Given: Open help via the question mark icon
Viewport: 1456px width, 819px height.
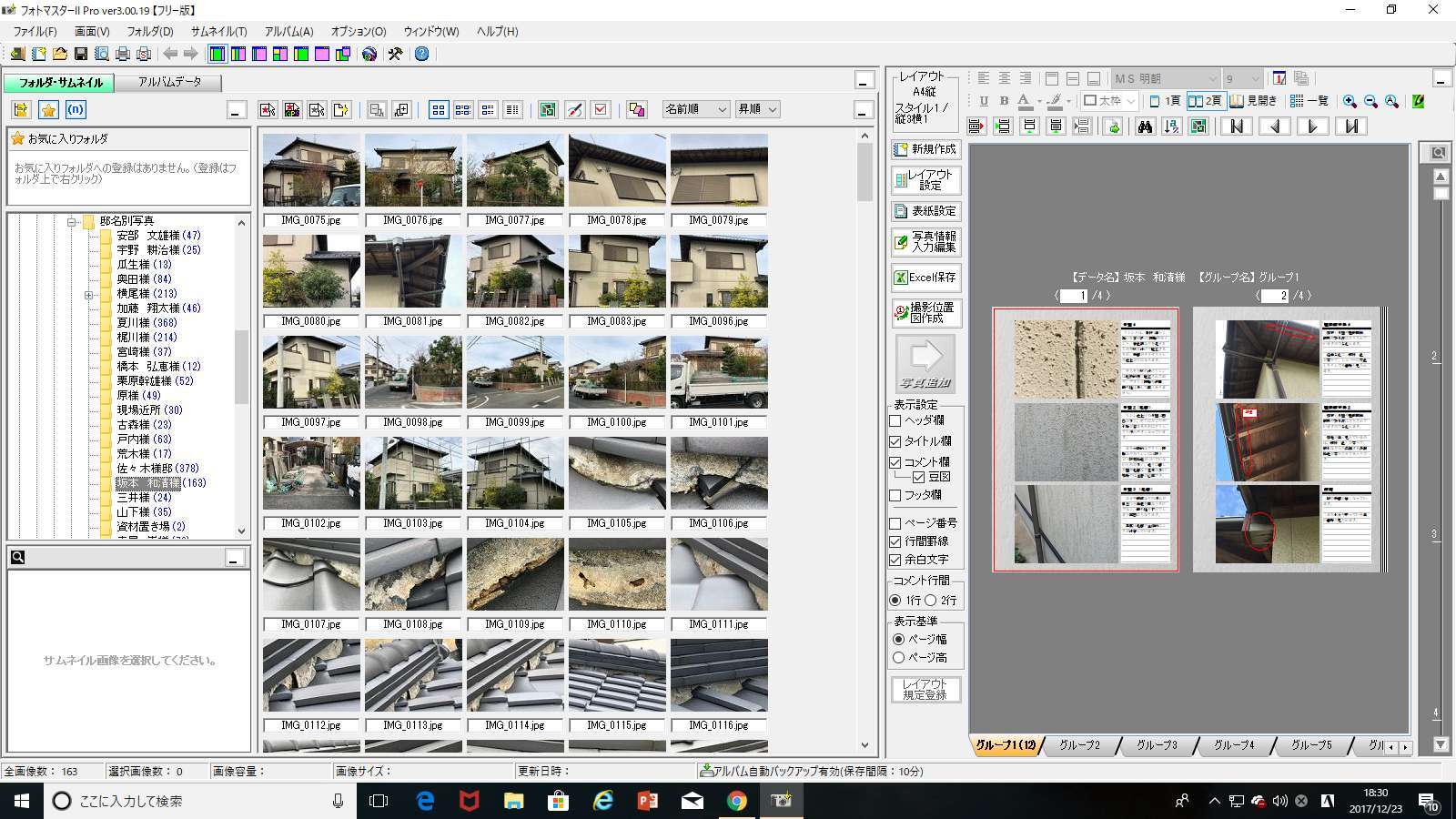Looking at the screenshot, I should coord(421,55).
